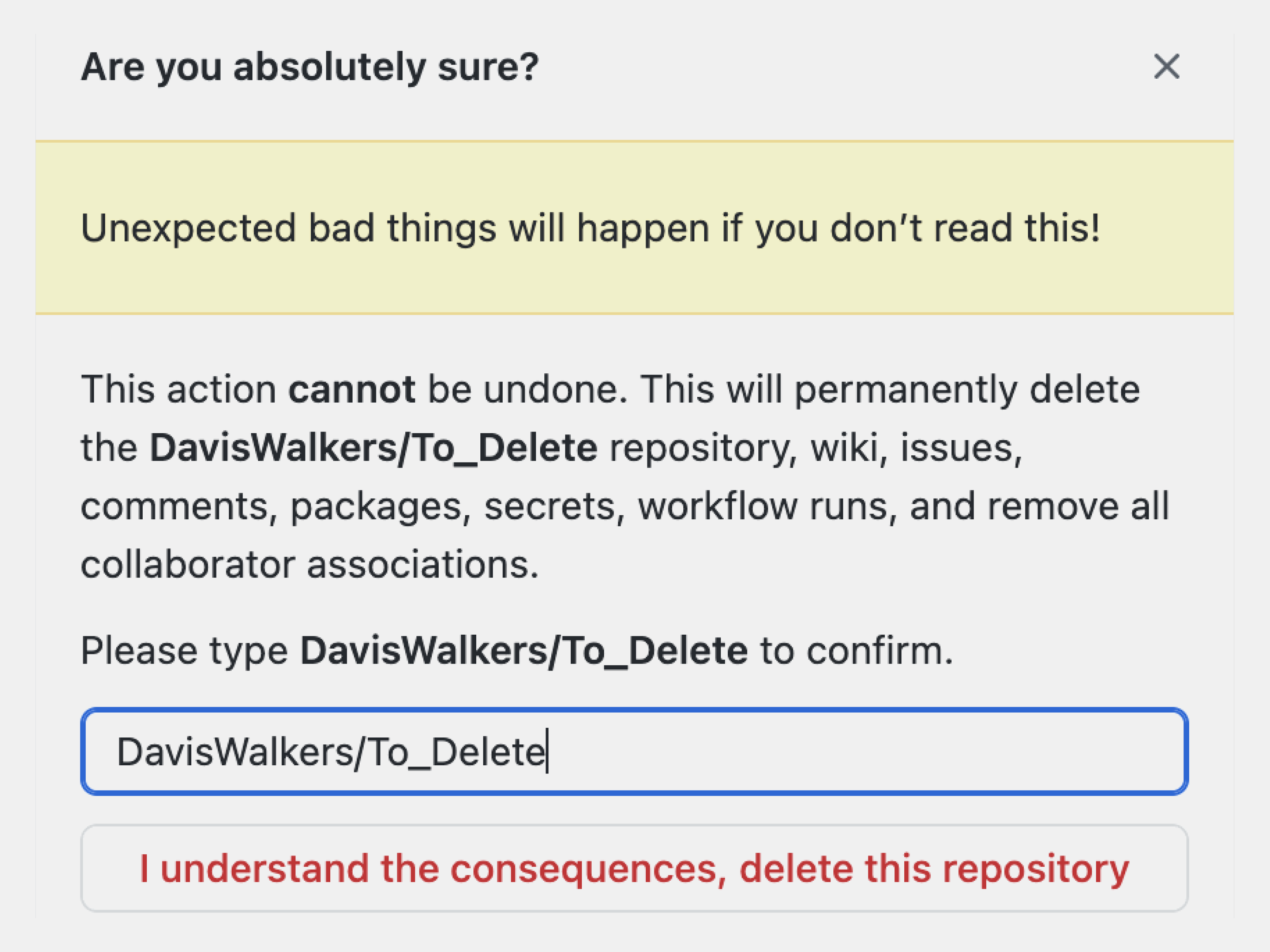This screenshot has height=952, width=1270.
Task: Click bold "DavisWalkers/To_Delete" in the "Please type" line
Action: 524,651
